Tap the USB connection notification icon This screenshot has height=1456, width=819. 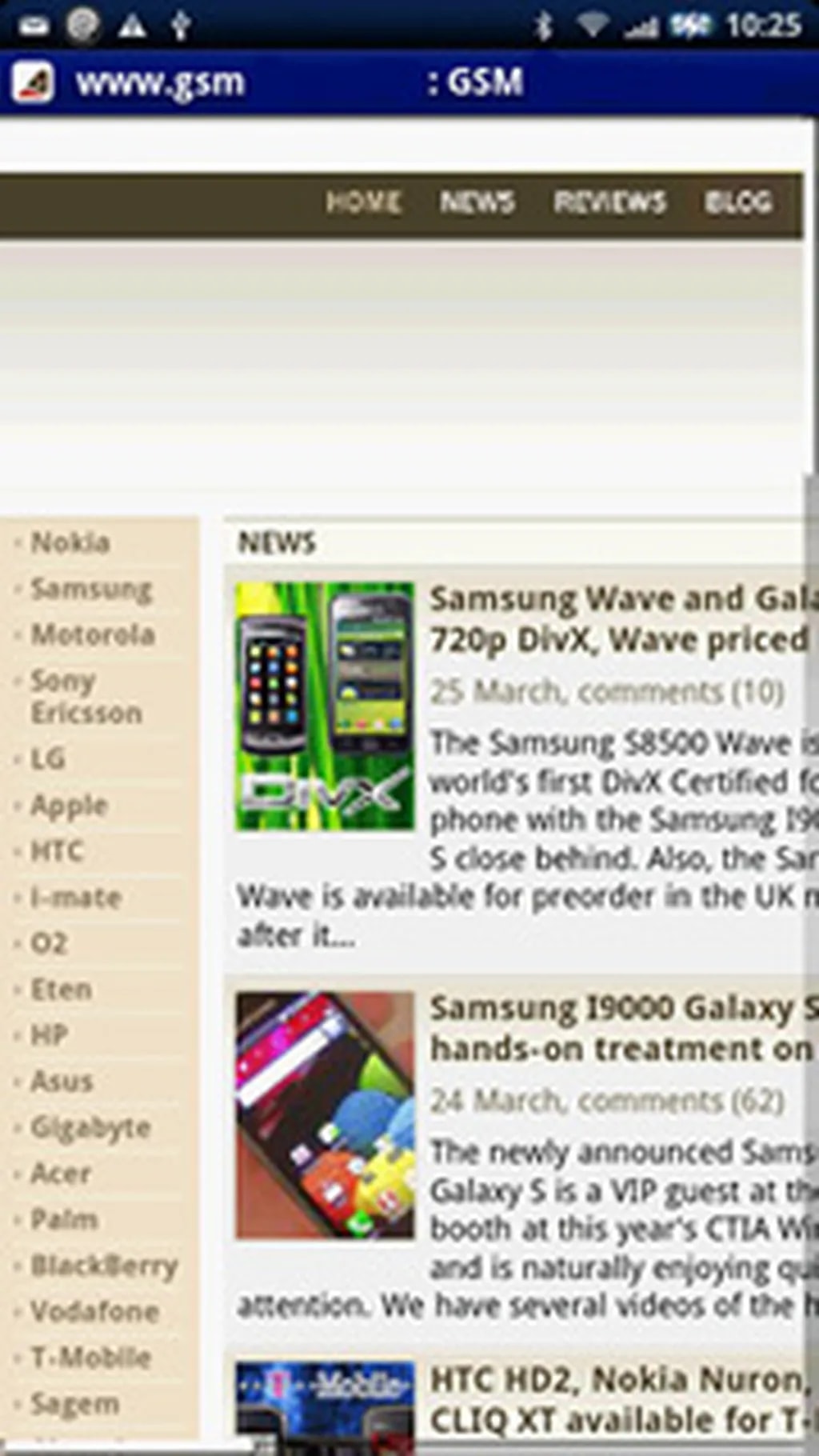pos(181,26)
